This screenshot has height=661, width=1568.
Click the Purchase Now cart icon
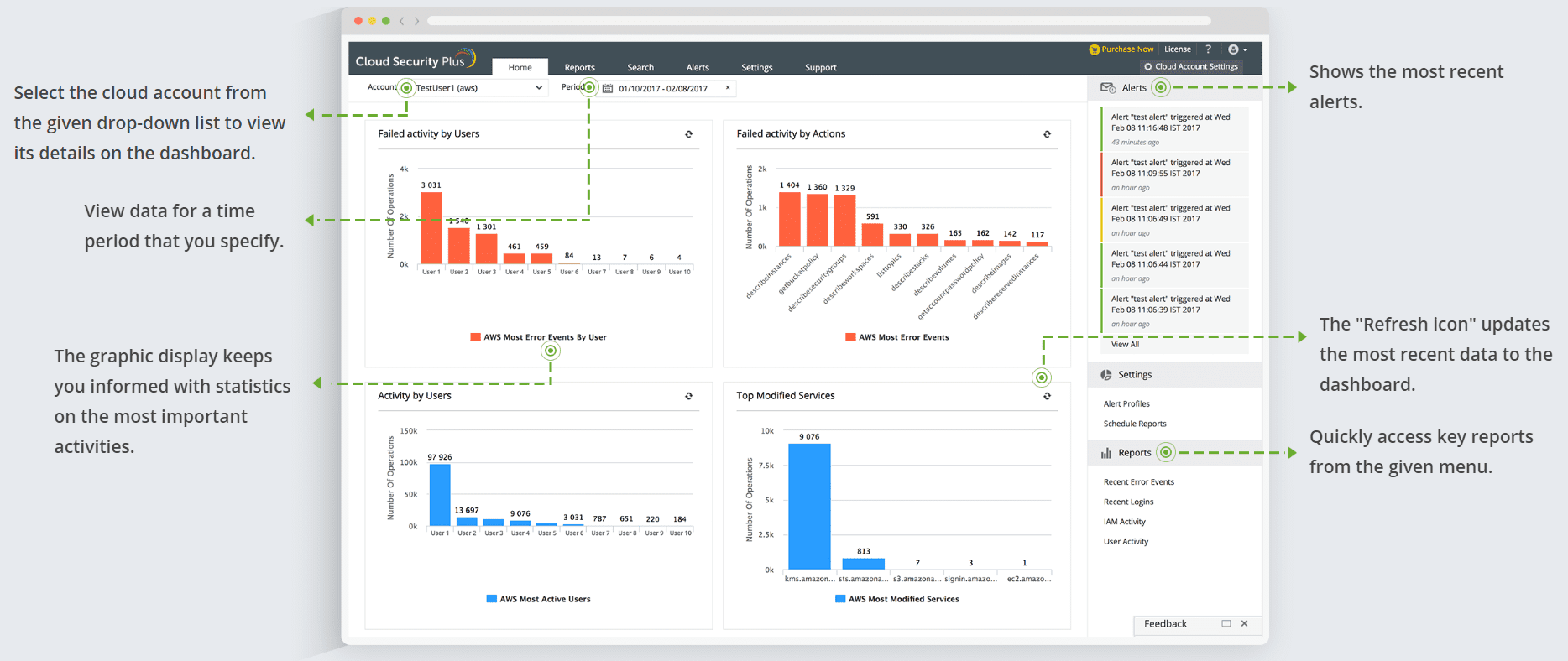(1095, 49)
